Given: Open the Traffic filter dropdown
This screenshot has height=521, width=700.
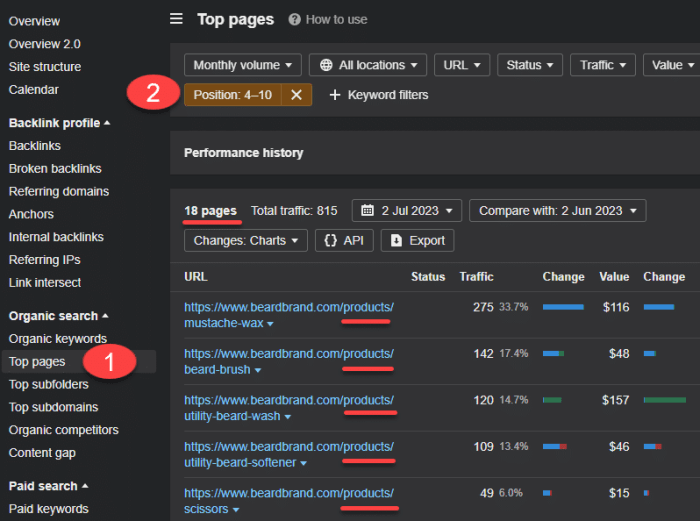Looking at the screenshot, I should pos(603,65).
